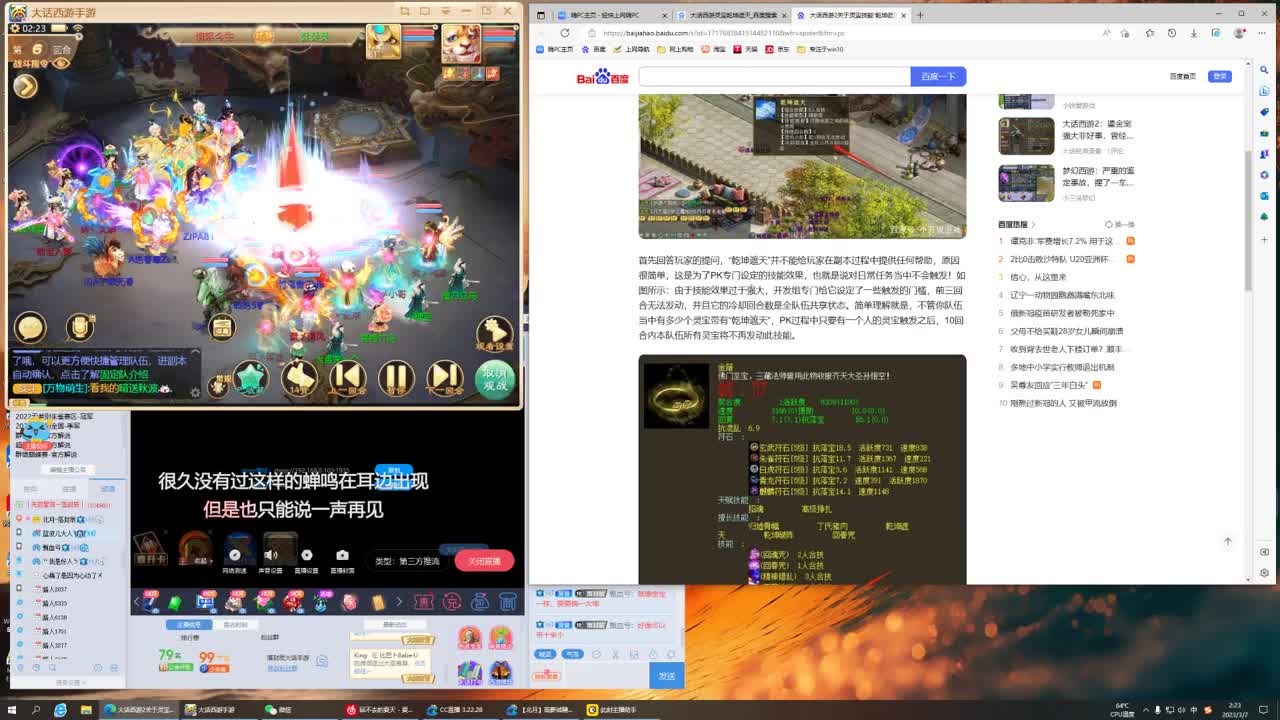Expand the 战斗指令 side panel arrow
The height and width of the screenshot is (720, 1280).
(x=25, y=86)
